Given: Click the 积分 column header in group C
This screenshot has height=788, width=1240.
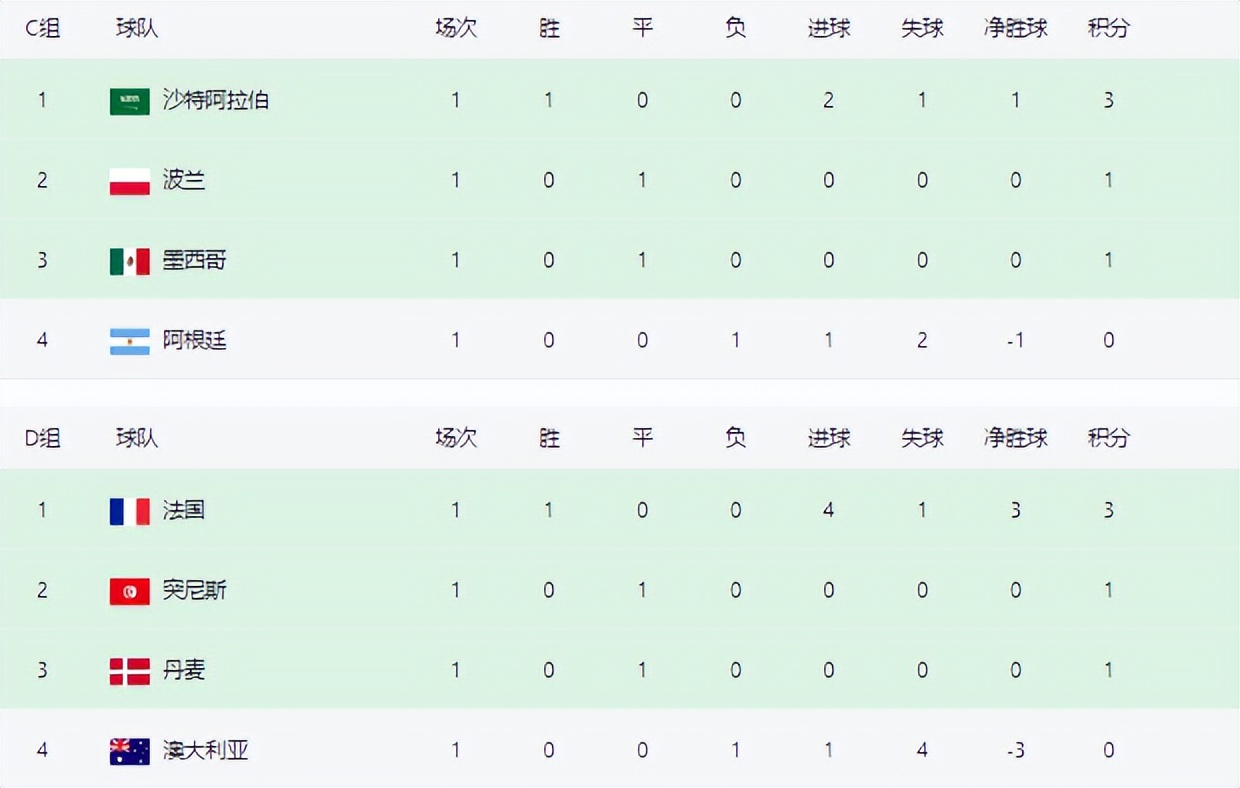Looking at the screenshot, I should (1108, 28).
